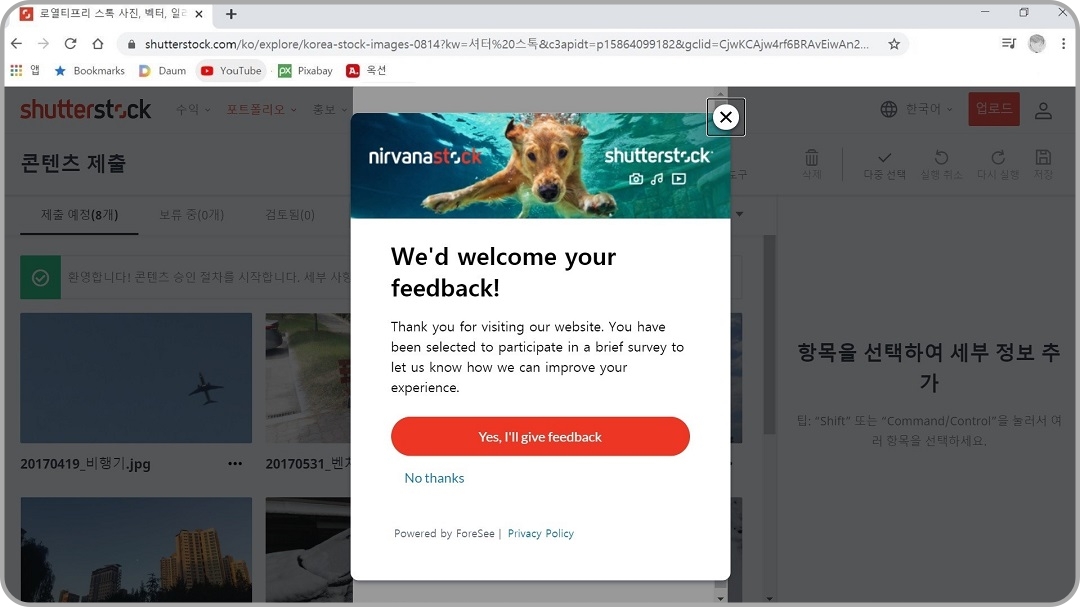This screenshot has height=607, width=1080.
Task: Click the Shutterstock logo
Action: pyautogui.click(x=85, y=109)
